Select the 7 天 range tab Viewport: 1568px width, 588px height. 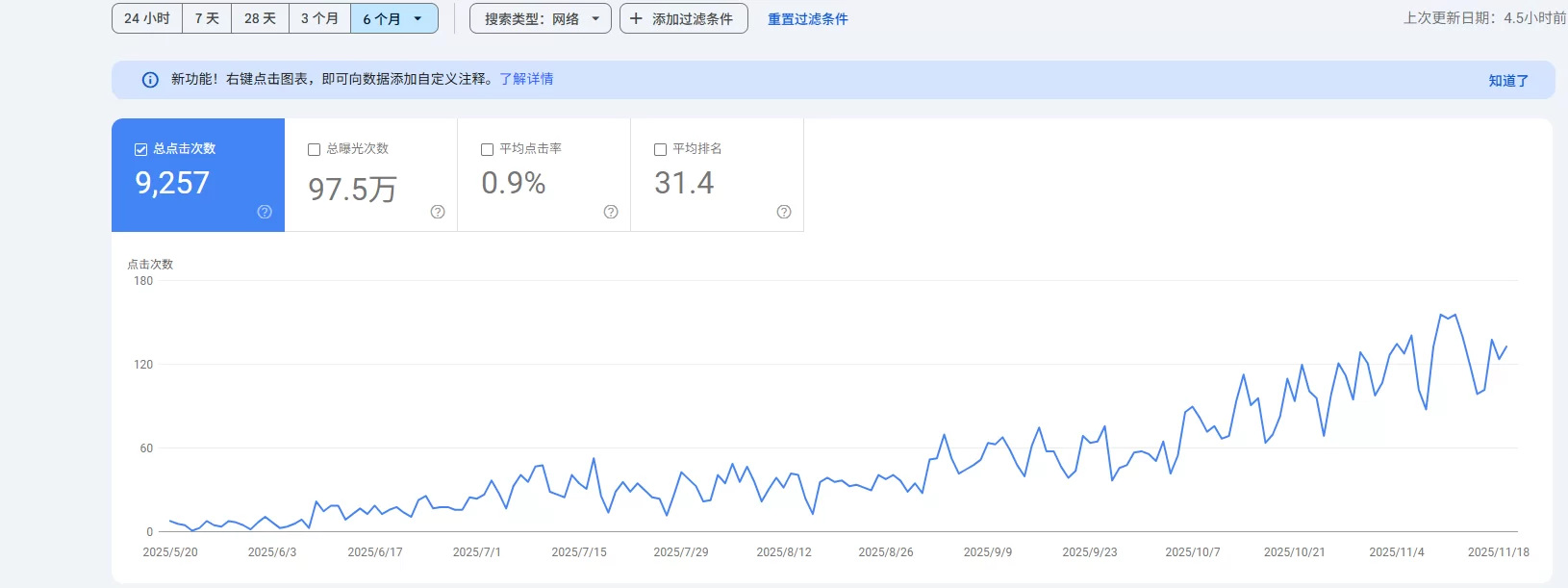pos(207,18)
